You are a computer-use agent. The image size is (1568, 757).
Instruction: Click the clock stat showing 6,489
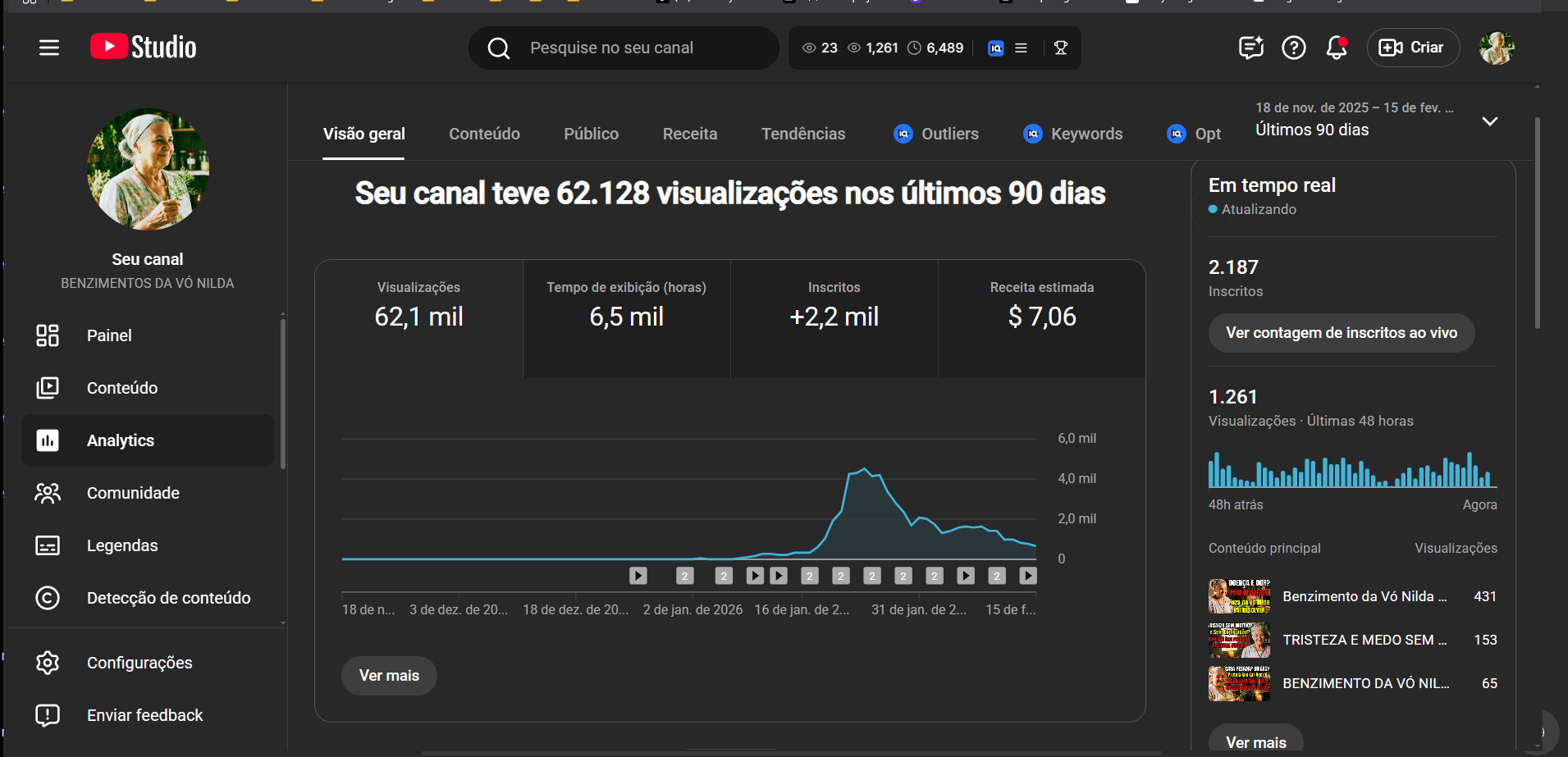click(935, 48)
